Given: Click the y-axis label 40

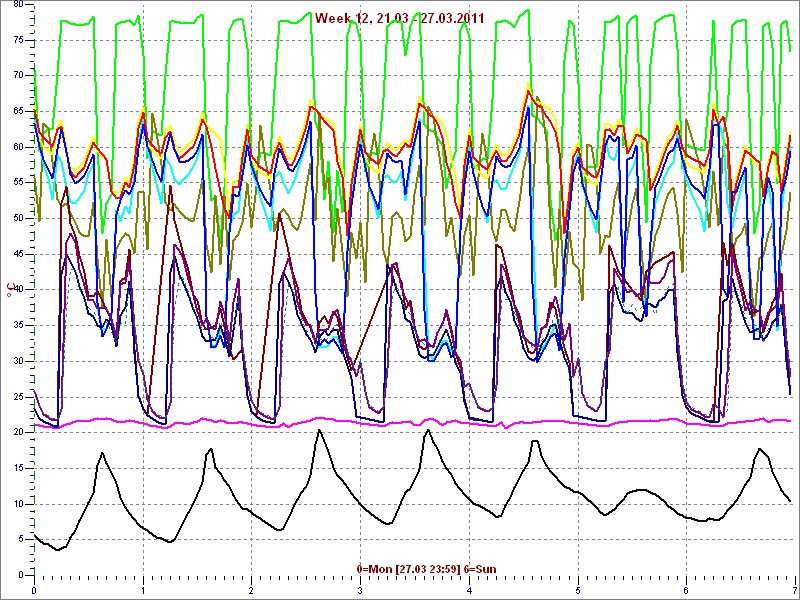Looking at the screenshot, I should (x=18, y=289).
